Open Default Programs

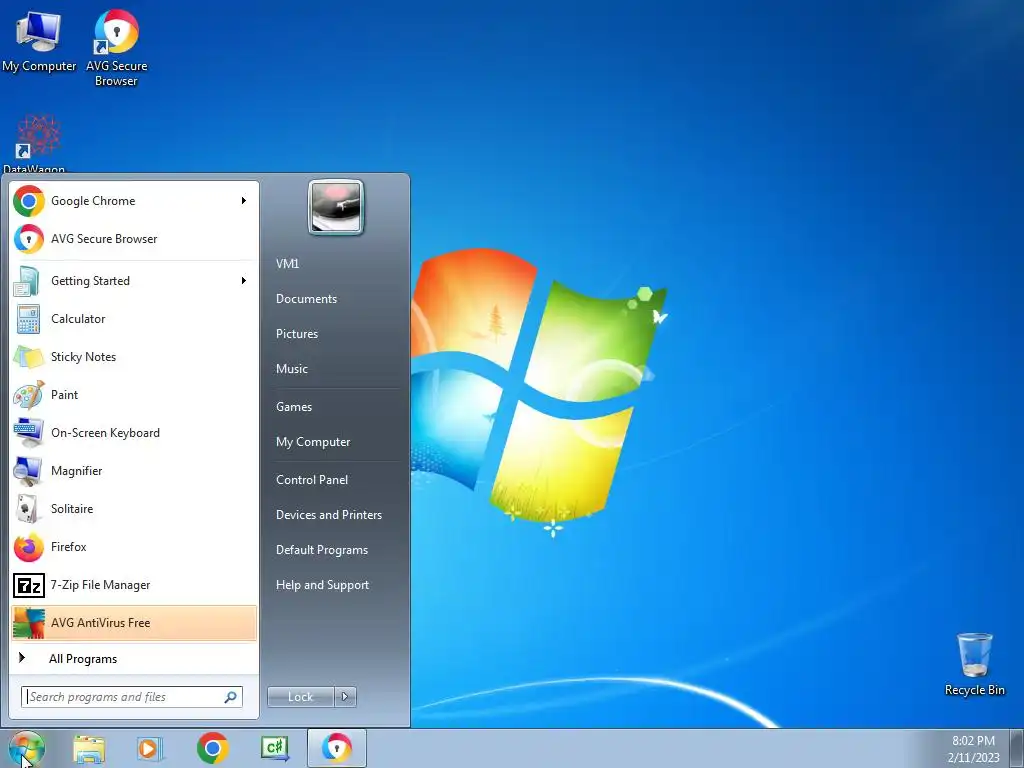337,550
